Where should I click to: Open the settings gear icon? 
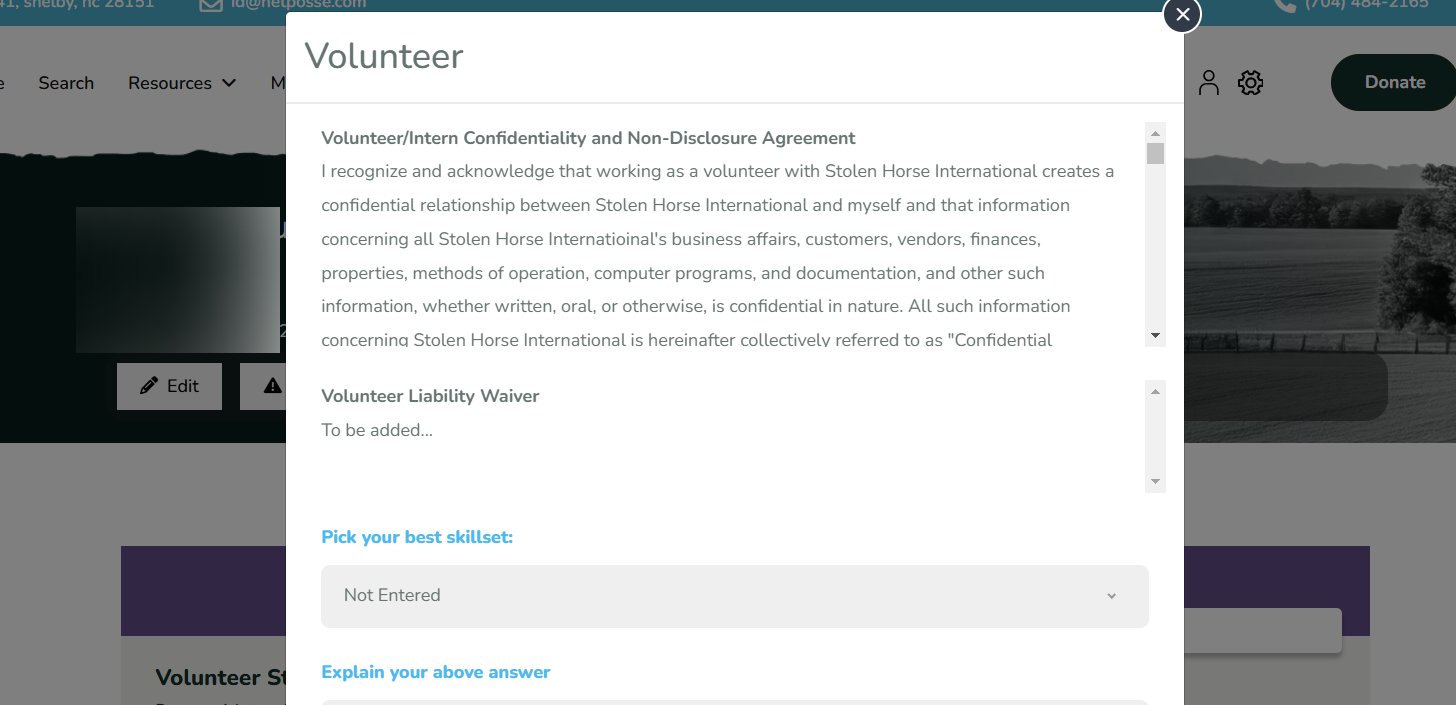(x=1250, y=83)
